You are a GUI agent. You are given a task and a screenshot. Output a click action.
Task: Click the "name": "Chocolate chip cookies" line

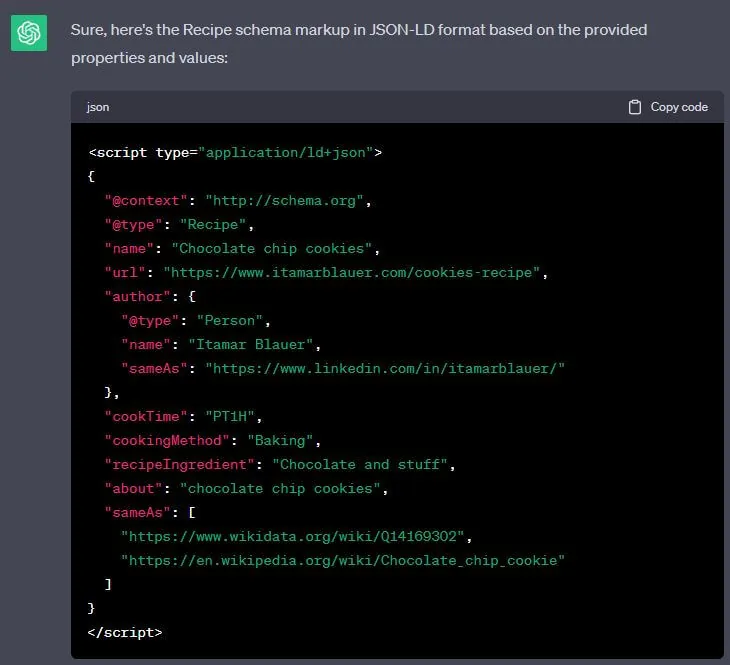(x=242, y=249)
